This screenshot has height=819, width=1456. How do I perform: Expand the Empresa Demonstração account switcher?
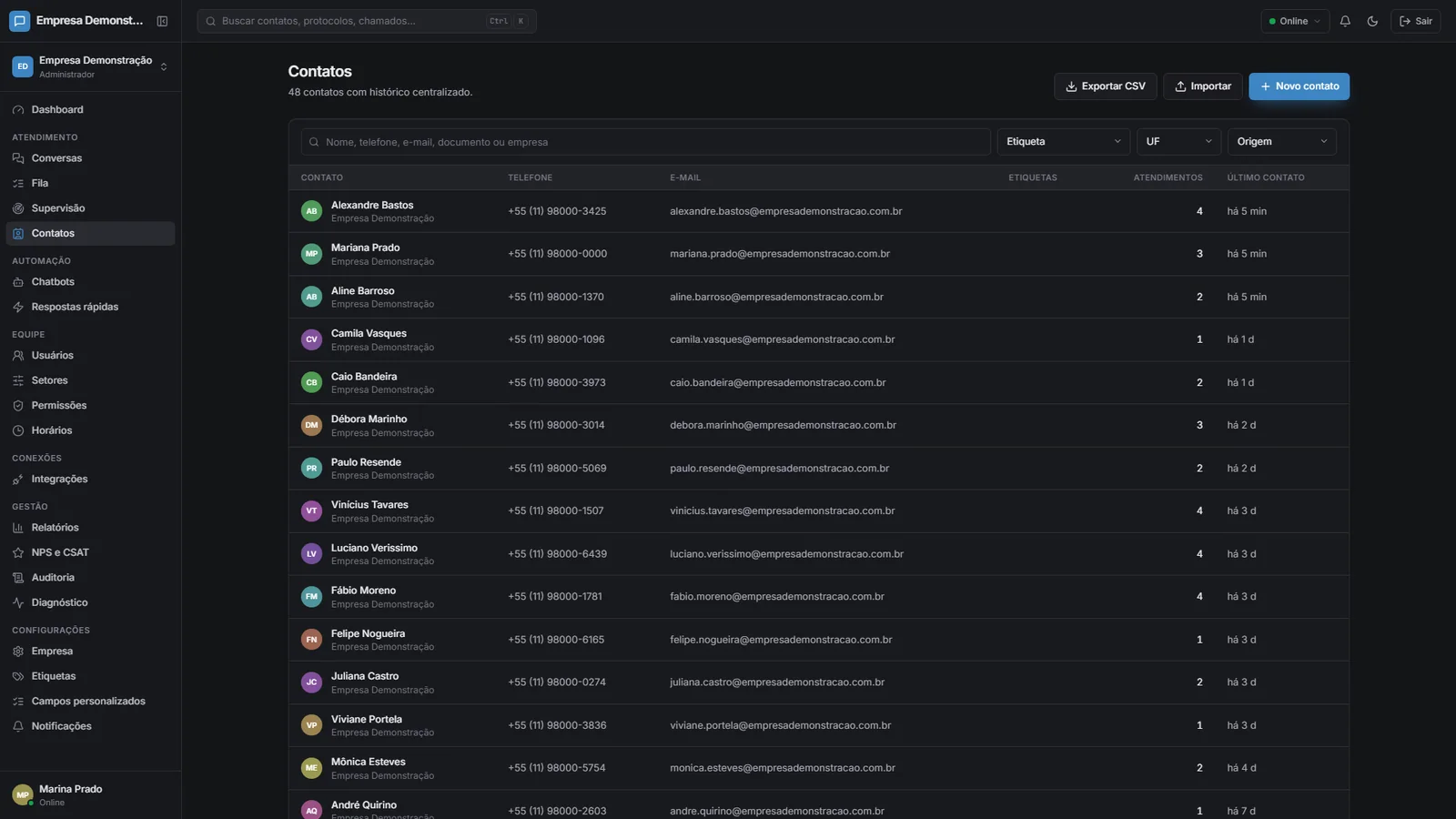pyautogui.click(x=90, y=66)
